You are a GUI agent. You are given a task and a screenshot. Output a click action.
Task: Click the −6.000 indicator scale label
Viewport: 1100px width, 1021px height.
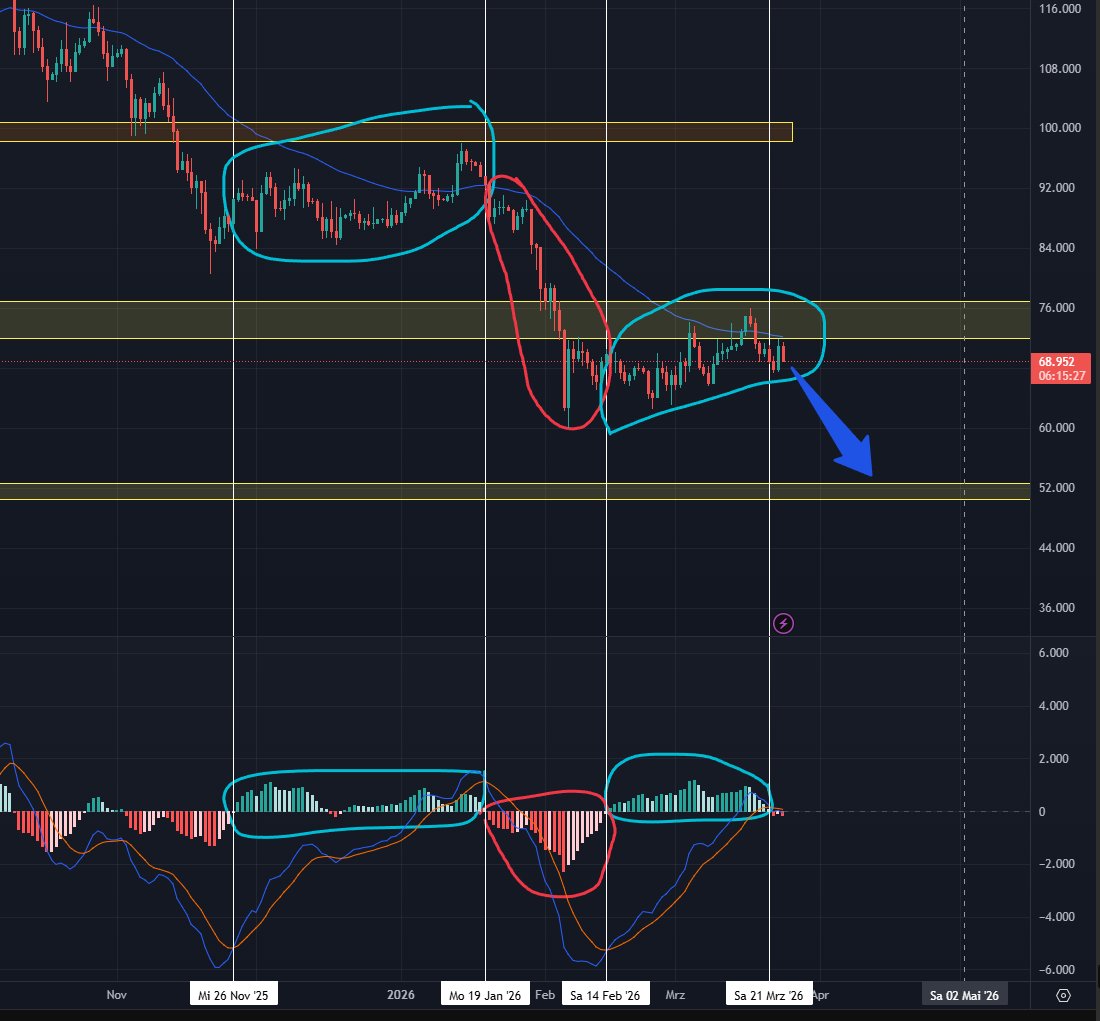[1057, 970]
